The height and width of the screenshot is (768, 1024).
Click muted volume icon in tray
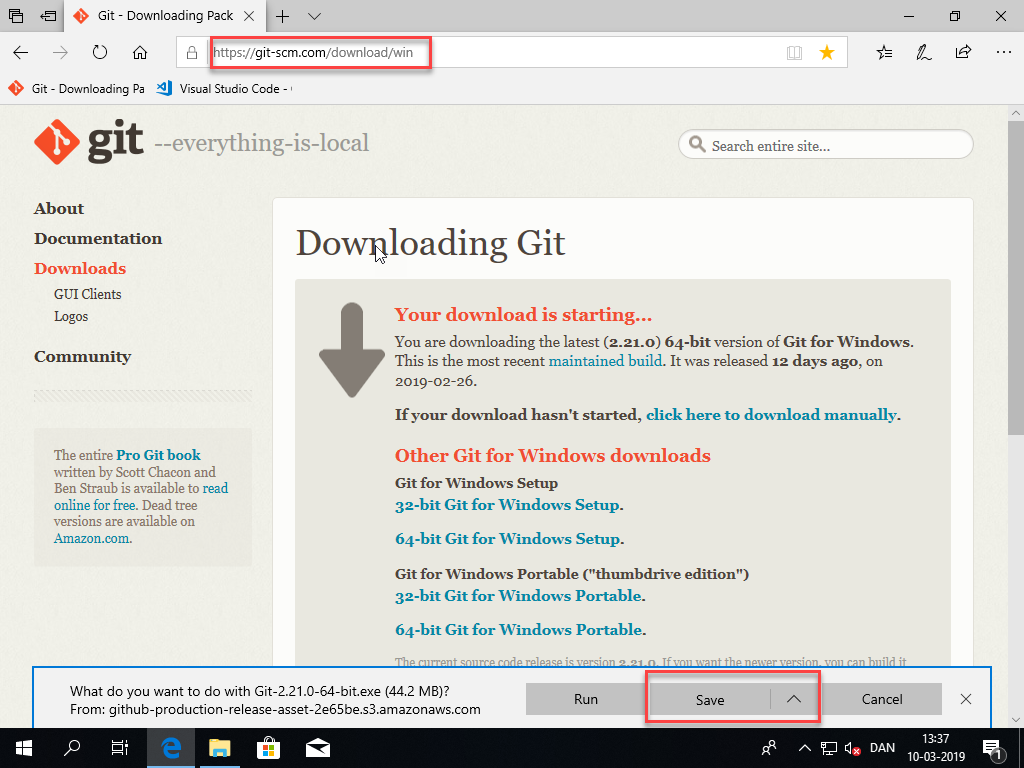853,748
